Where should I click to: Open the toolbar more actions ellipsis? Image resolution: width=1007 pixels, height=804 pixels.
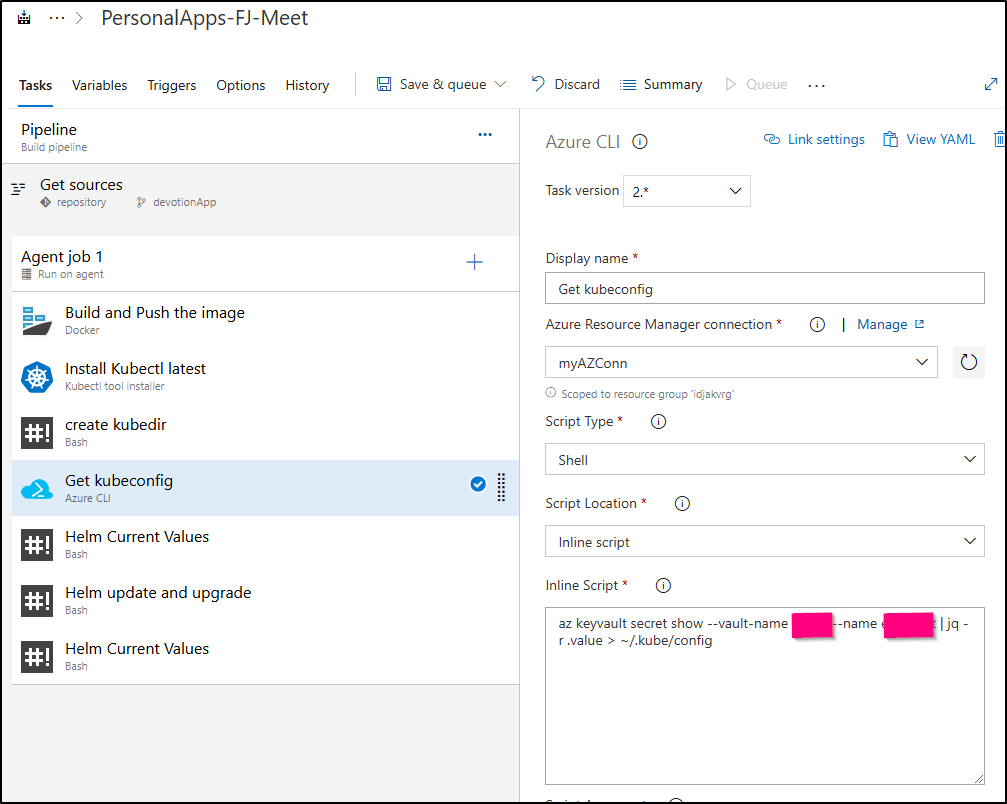pos(816,85)
